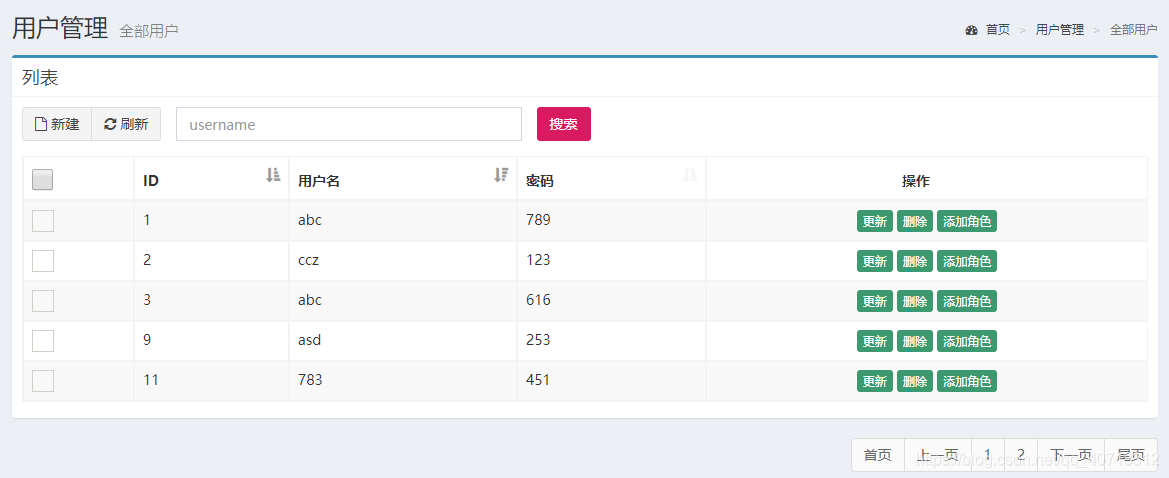This screenshot has height=478, width=1169.
Task: Select the password cell 123
Action: [x=611, y=261]
